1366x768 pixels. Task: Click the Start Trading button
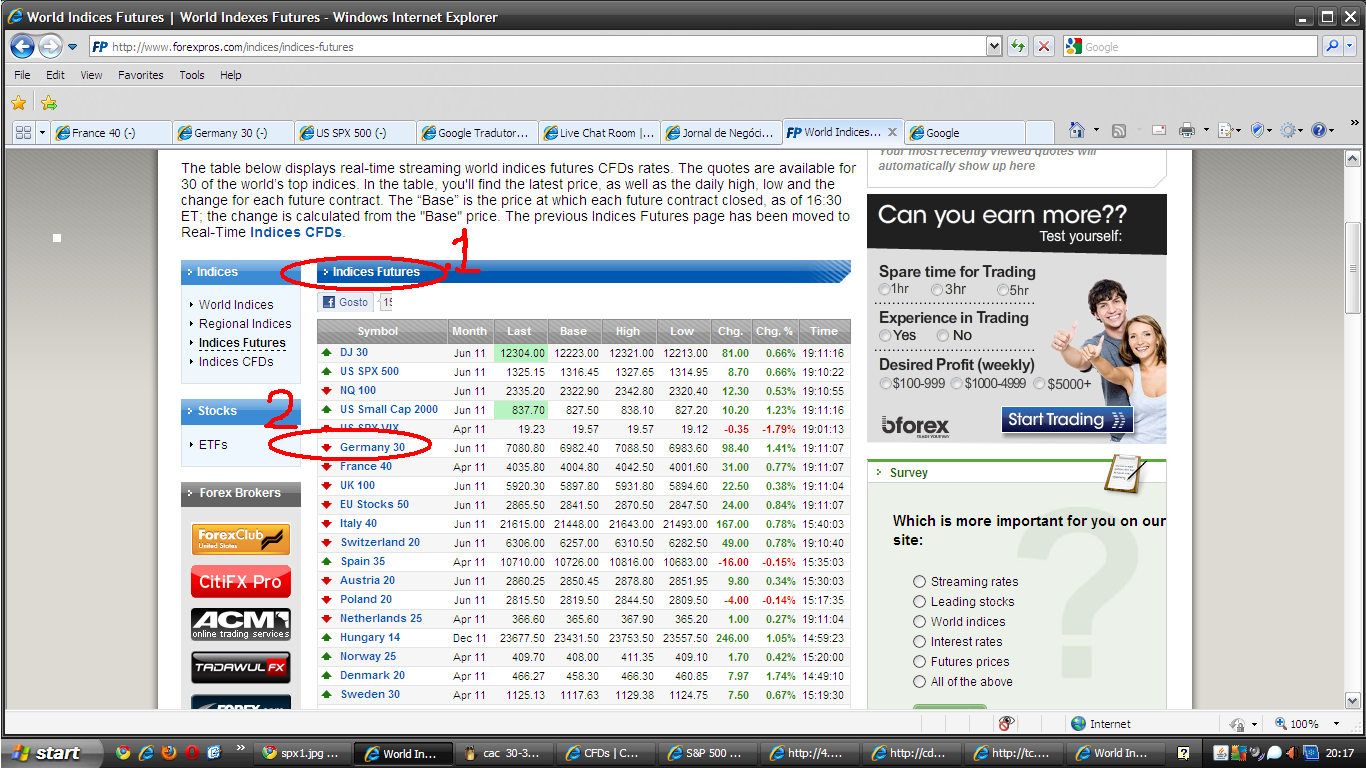click(1067, 420)
